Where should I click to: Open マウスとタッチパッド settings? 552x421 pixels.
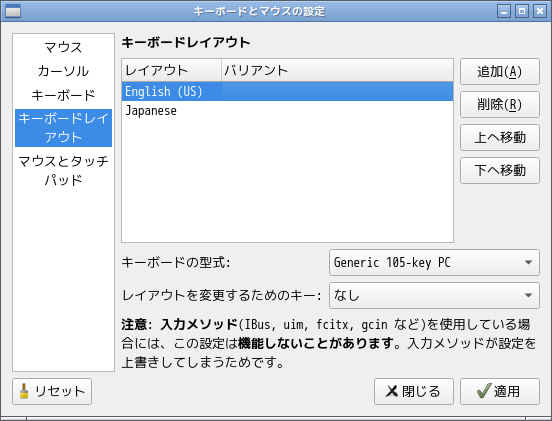click(63, 170)
